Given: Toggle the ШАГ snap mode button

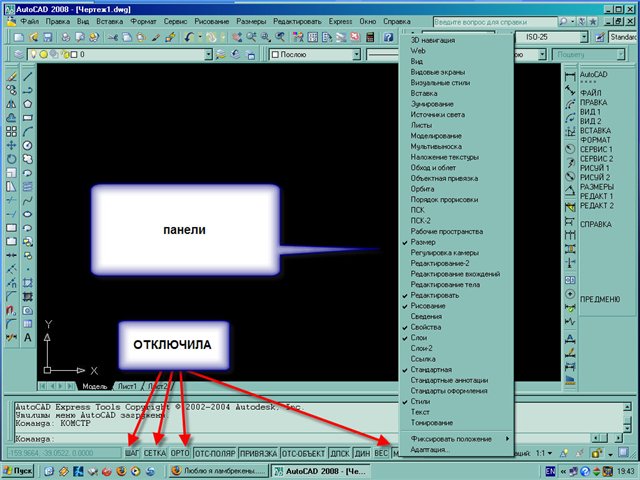Looking at the screenshot, I should pyautogui.click(x=132, y=453).
